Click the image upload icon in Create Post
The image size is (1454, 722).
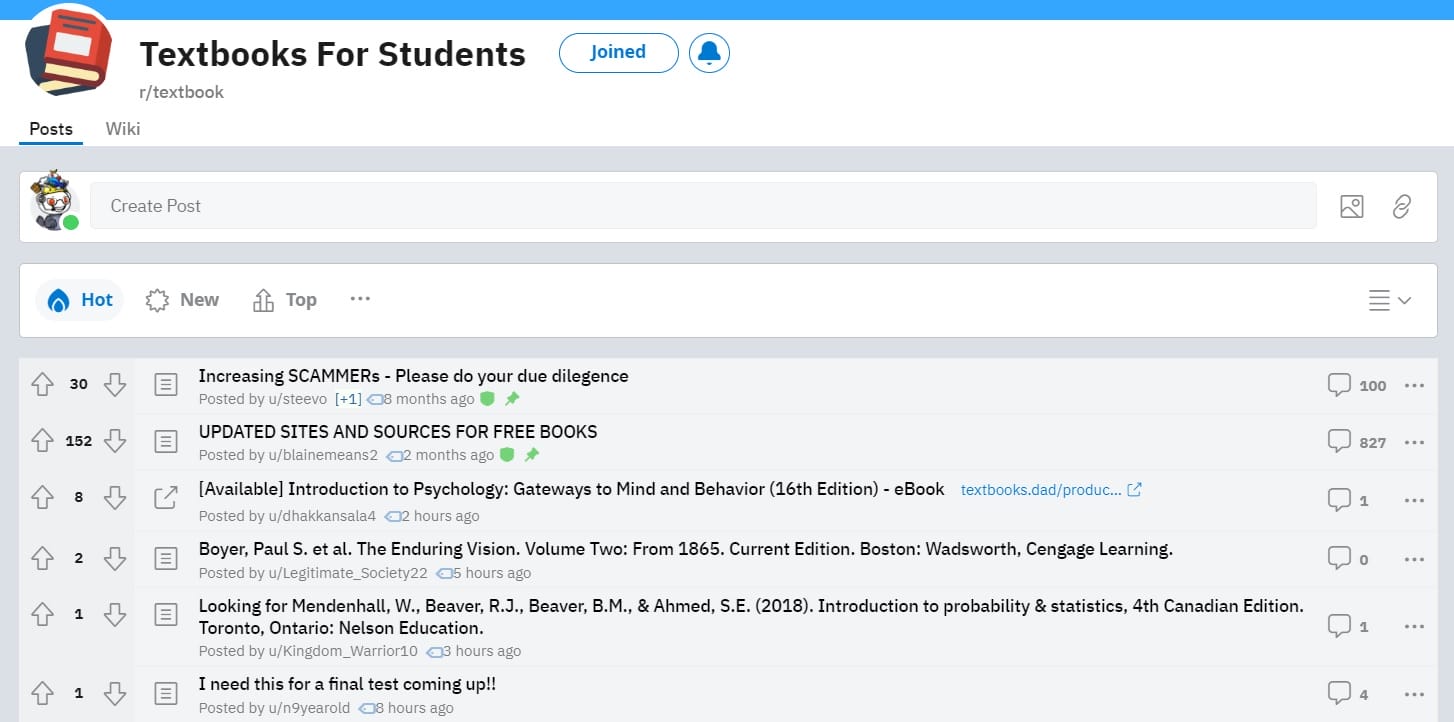(1351, 206)
